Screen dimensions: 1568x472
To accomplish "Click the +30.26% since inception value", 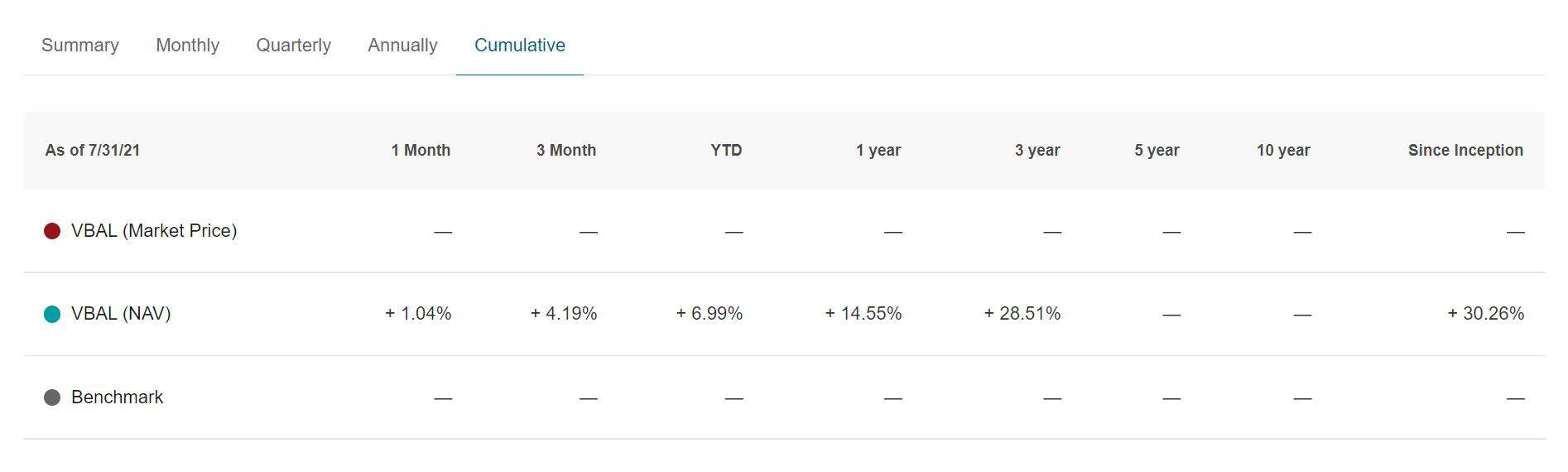I will pyautogui.click(x=1485, y=314).
